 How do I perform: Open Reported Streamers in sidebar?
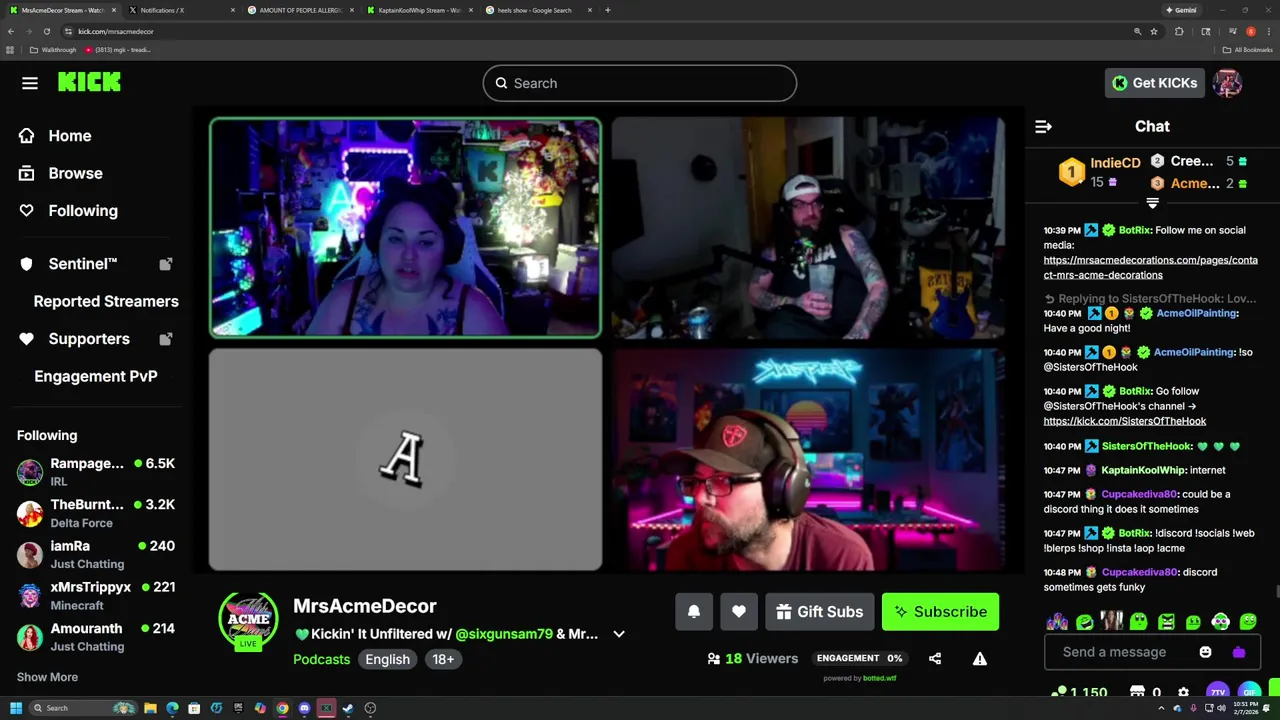pos(106,301)
